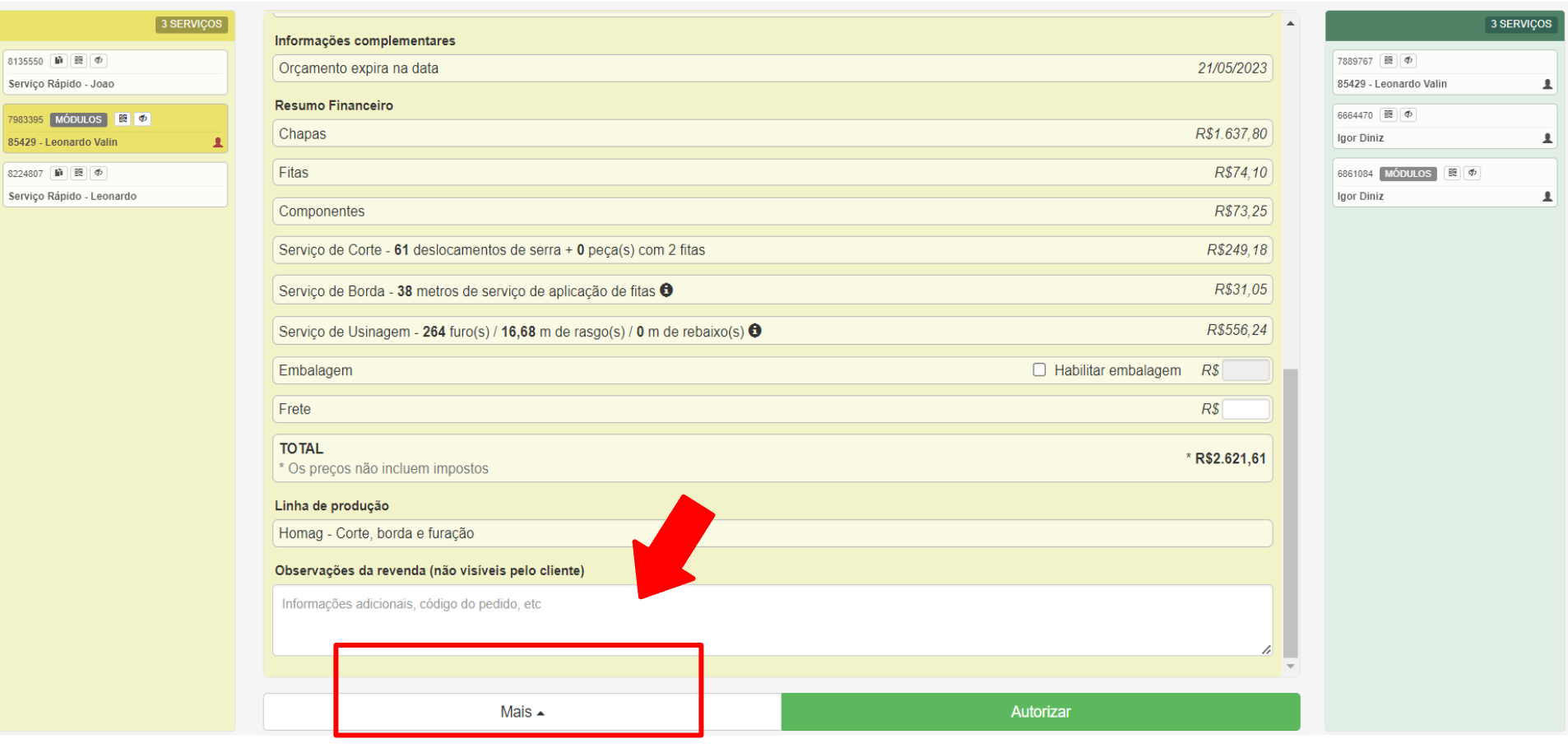Open the Igor Diniz card numbered 6861084
Viewport: 1568px width, 748px height.
click(1445, 183)
